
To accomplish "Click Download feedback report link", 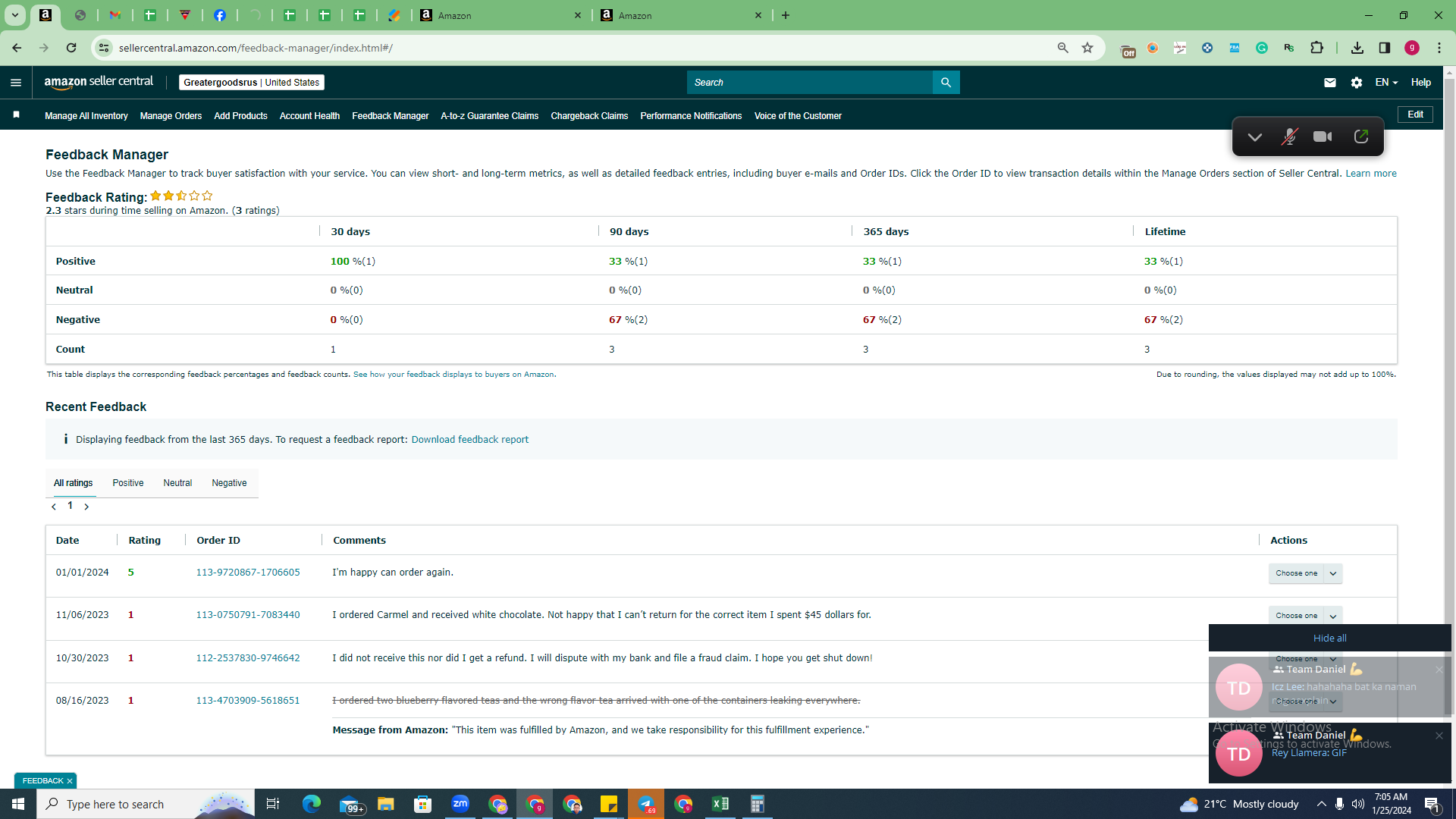I will click(470, 440).
